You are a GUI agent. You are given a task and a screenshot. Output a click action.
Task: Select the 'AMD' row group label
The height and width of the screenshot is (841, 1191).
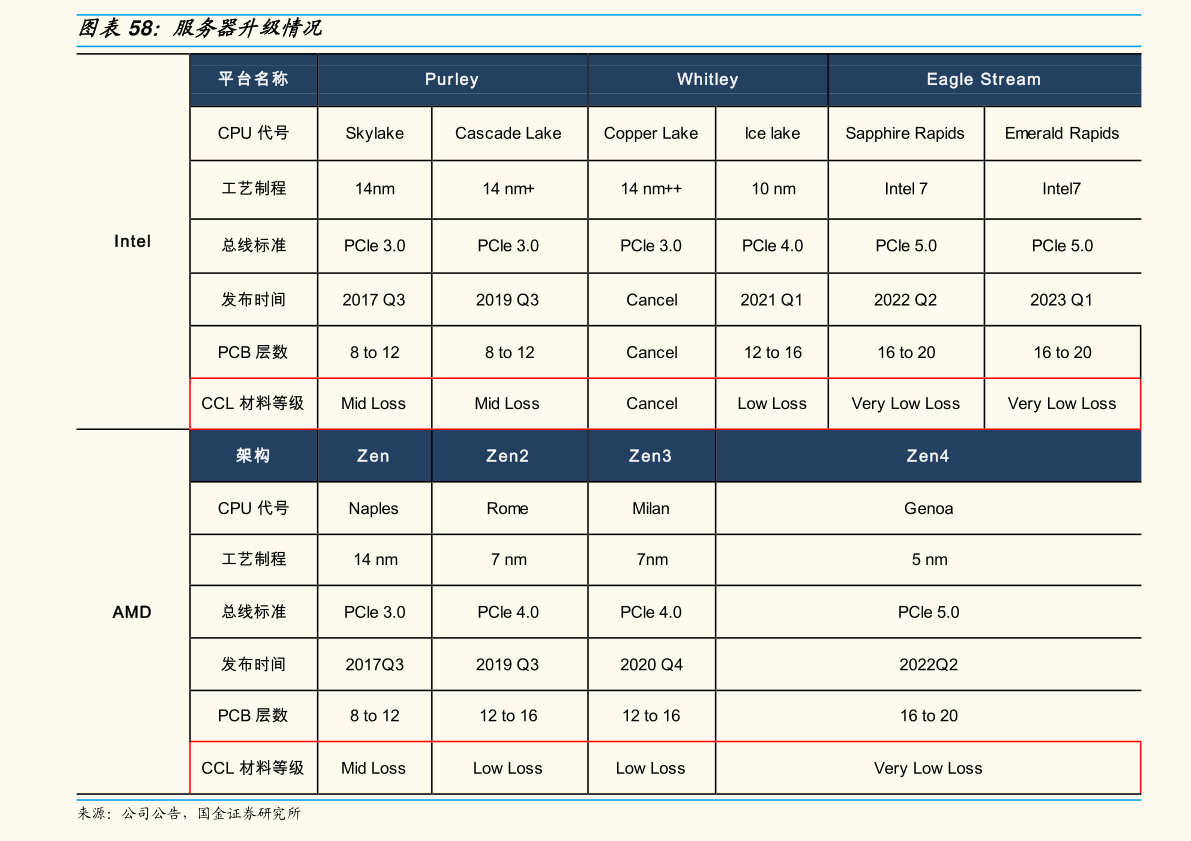[132, 612]
